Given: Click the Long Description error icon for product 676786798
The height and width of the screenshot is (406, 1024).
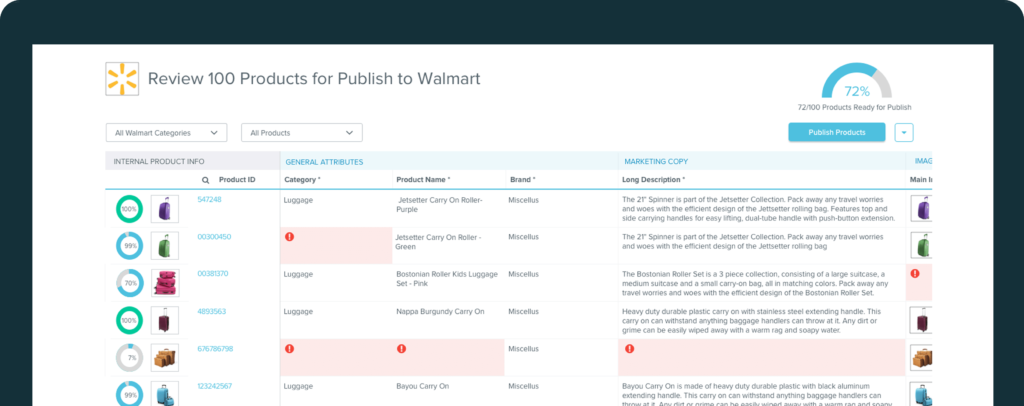Looking at the screenshot, I should [629, 349].
